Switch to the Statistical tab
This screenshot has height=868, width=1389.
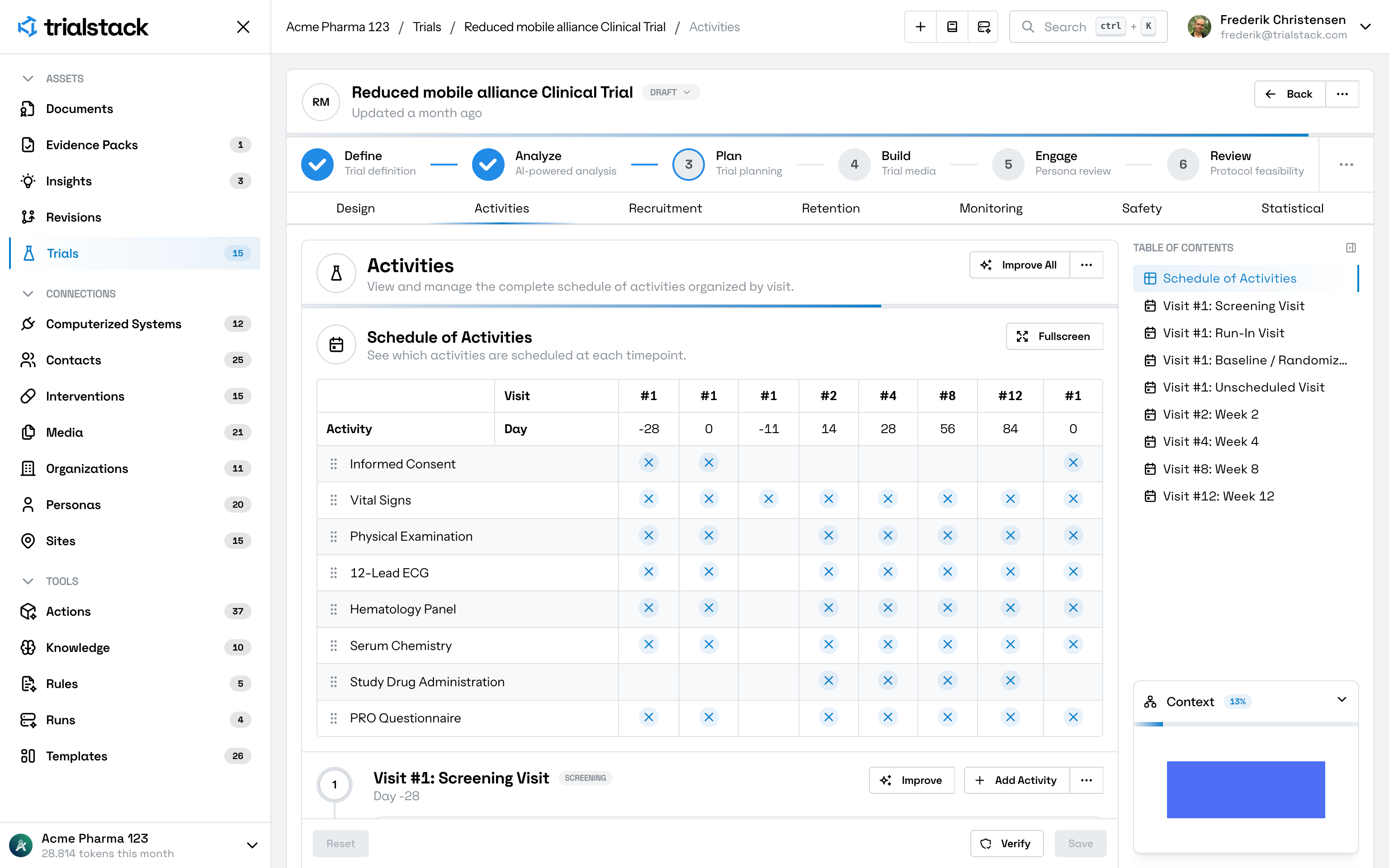coord(1292,208)
